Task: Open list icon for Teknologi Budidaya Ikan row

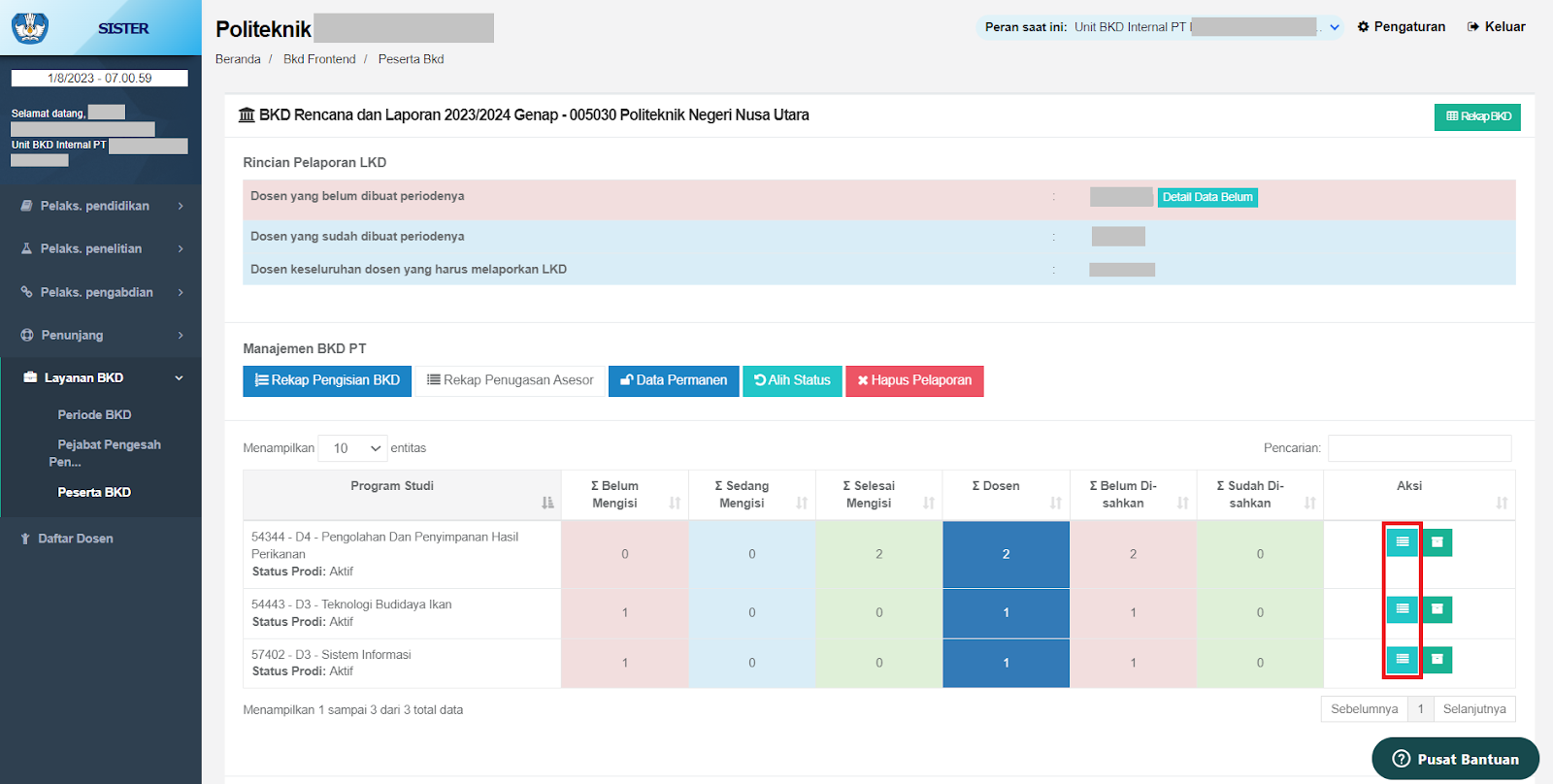Action: (x=1403, y=609)
